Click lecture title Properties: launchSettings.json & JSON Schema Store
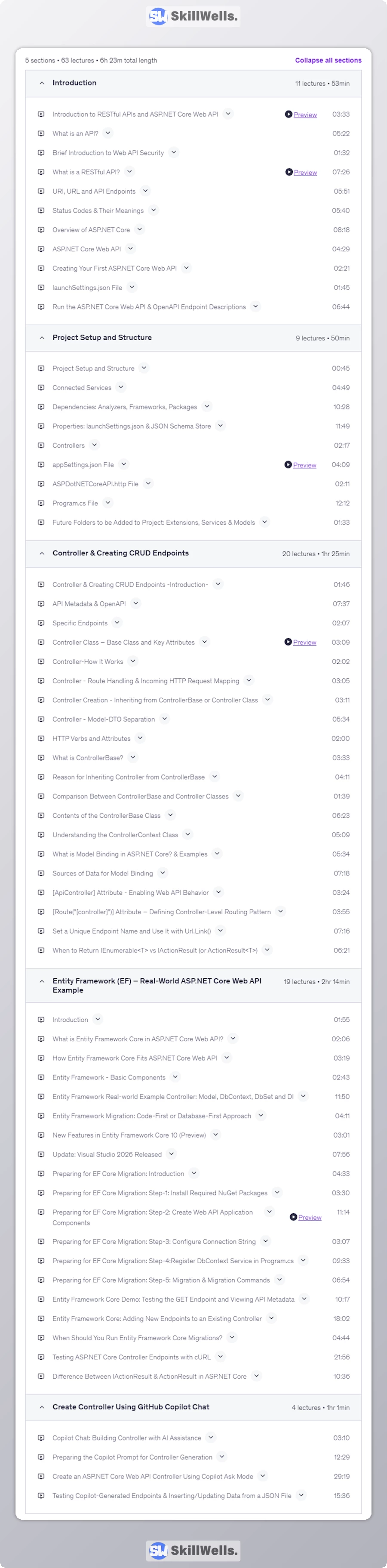Image resolution: width=387 pixels, height=1568 pixels. pyautogui.click(x=132, y=426)
